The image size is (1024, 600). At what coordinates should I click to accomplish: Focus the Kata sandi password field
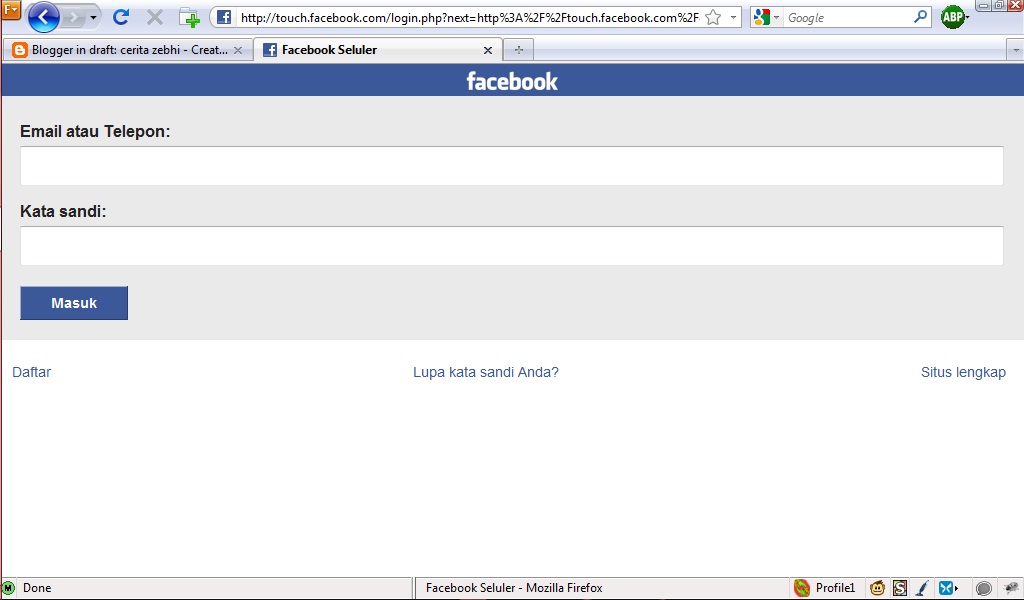511,246
